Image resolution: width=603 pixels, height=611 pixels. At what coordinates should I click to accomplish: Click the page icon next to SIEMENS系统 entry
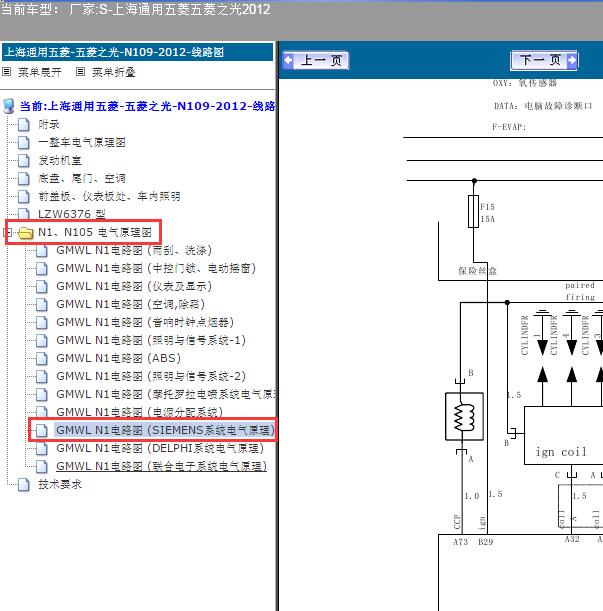pyautogui.click(x=42, y=430)
